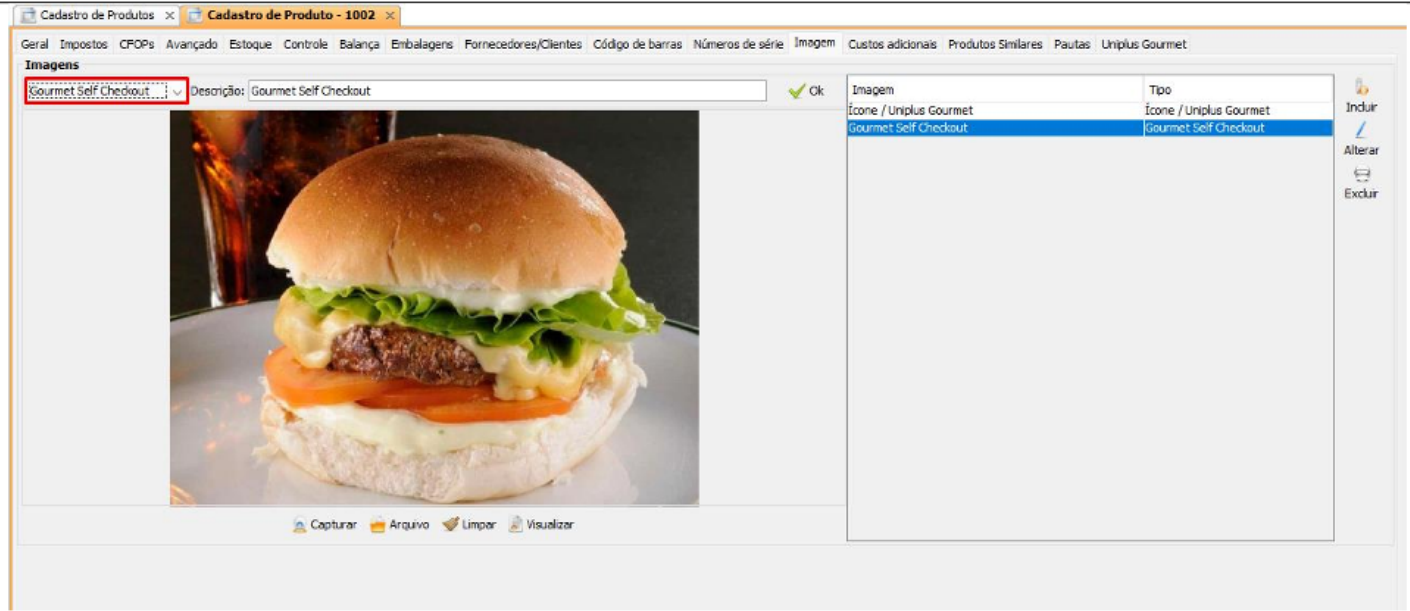
Task: Click the Ícone / Uniplus Gourmet cell in the Tipo column
Action: pyautogui.click(x=1239, y=111)
